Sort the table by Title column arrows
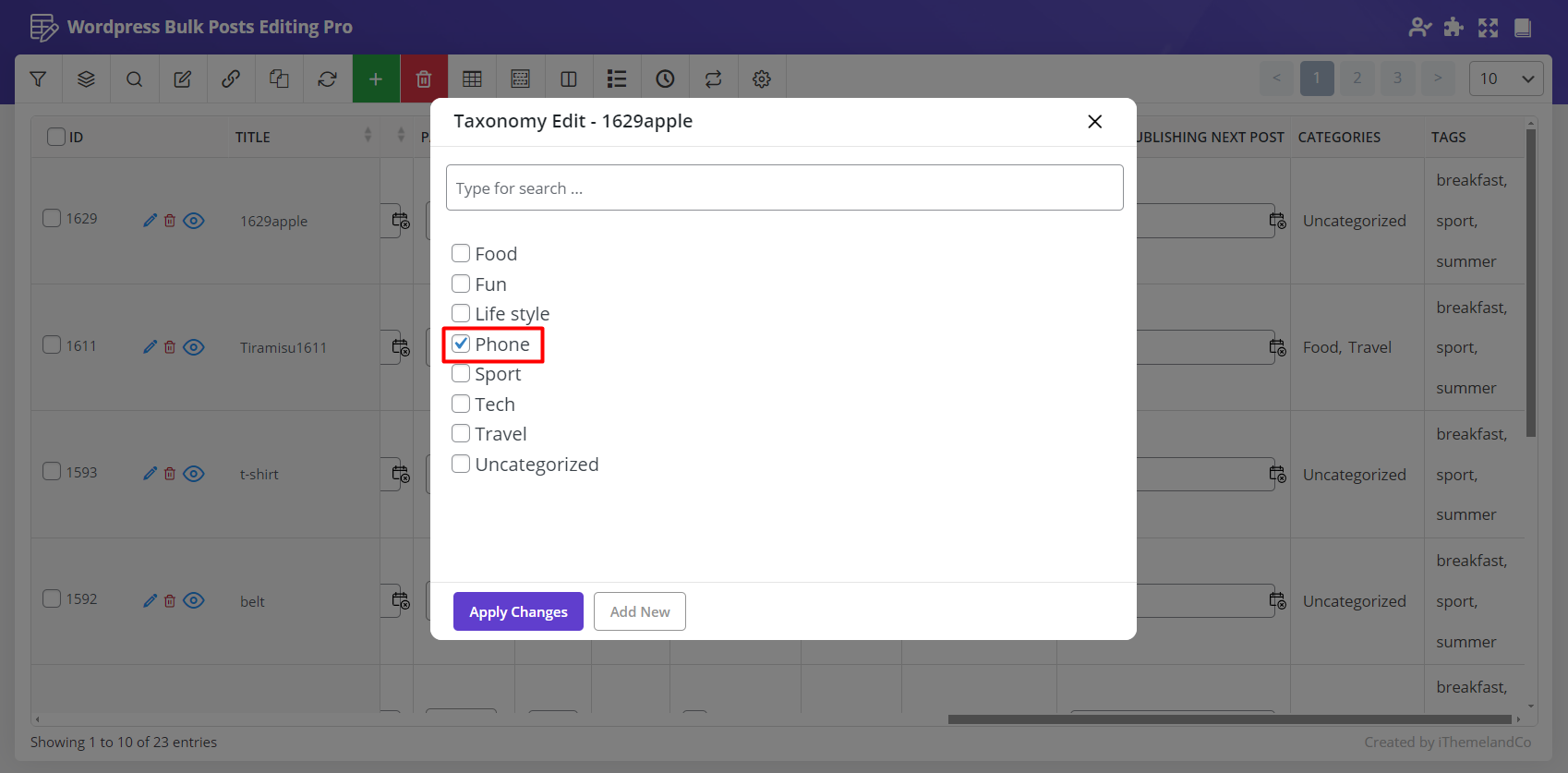 coord(368,136)
